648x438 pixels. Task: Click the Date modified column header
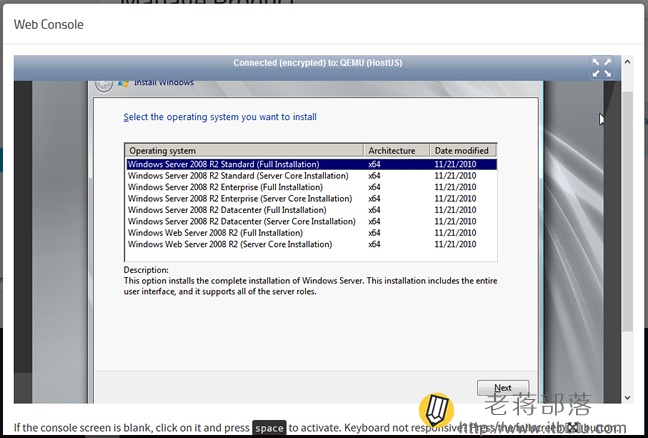pyautogui.click(x=463, y=150)
